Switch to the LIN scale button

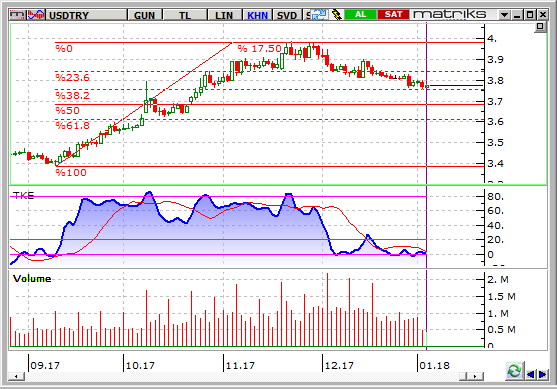coord(224,15)
